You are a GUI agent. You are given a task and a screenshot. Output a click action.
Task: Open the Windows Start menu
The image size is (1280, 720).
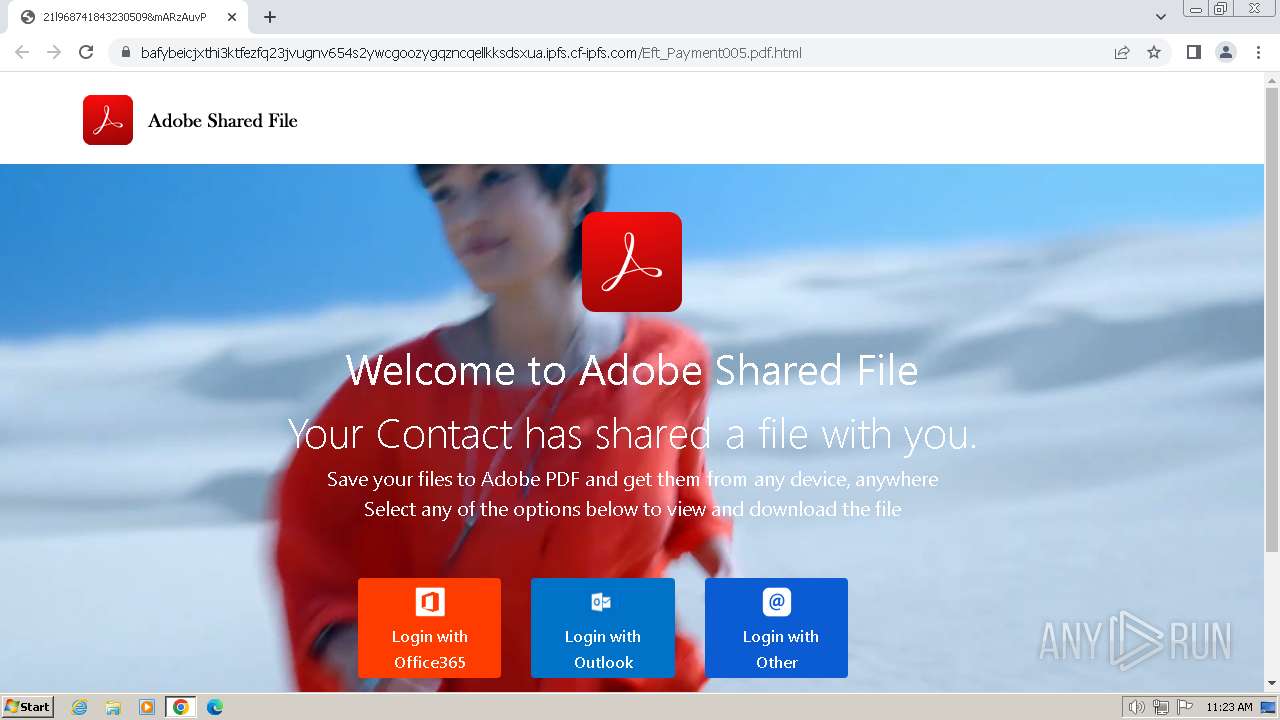28,707
